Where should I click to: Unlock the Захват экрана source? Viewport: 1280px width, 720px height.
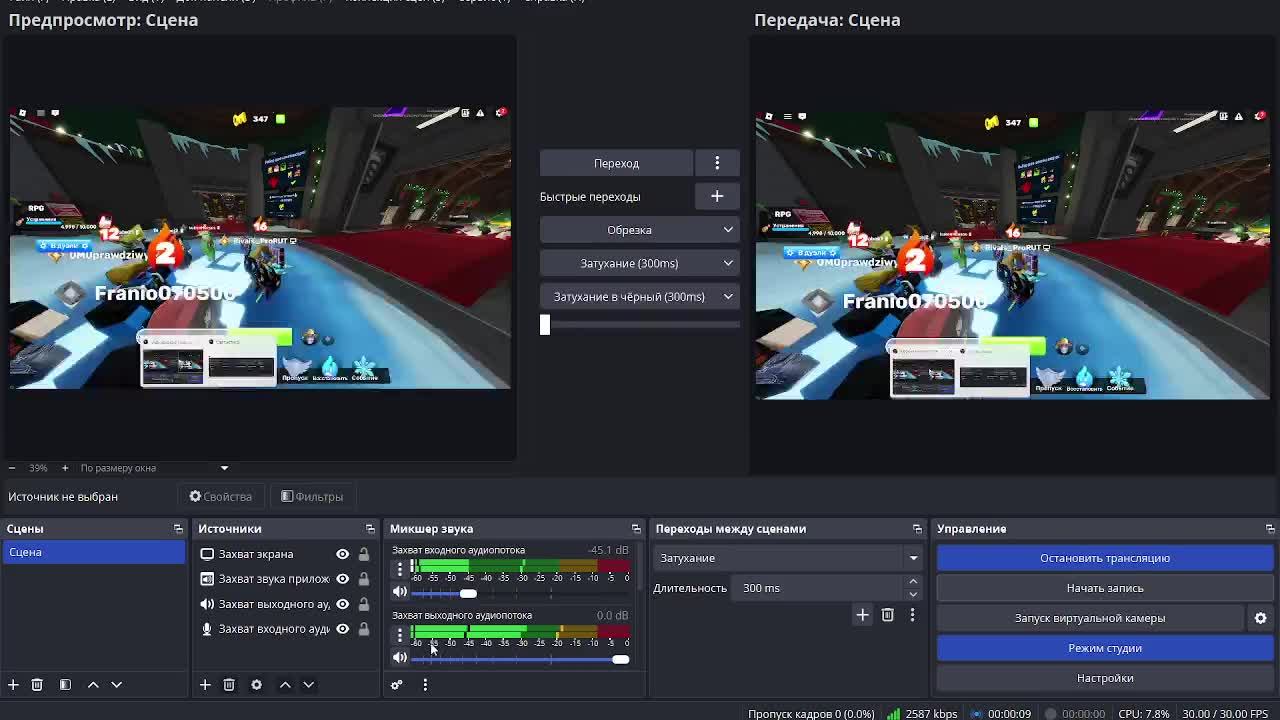click(x=364, y=554)
